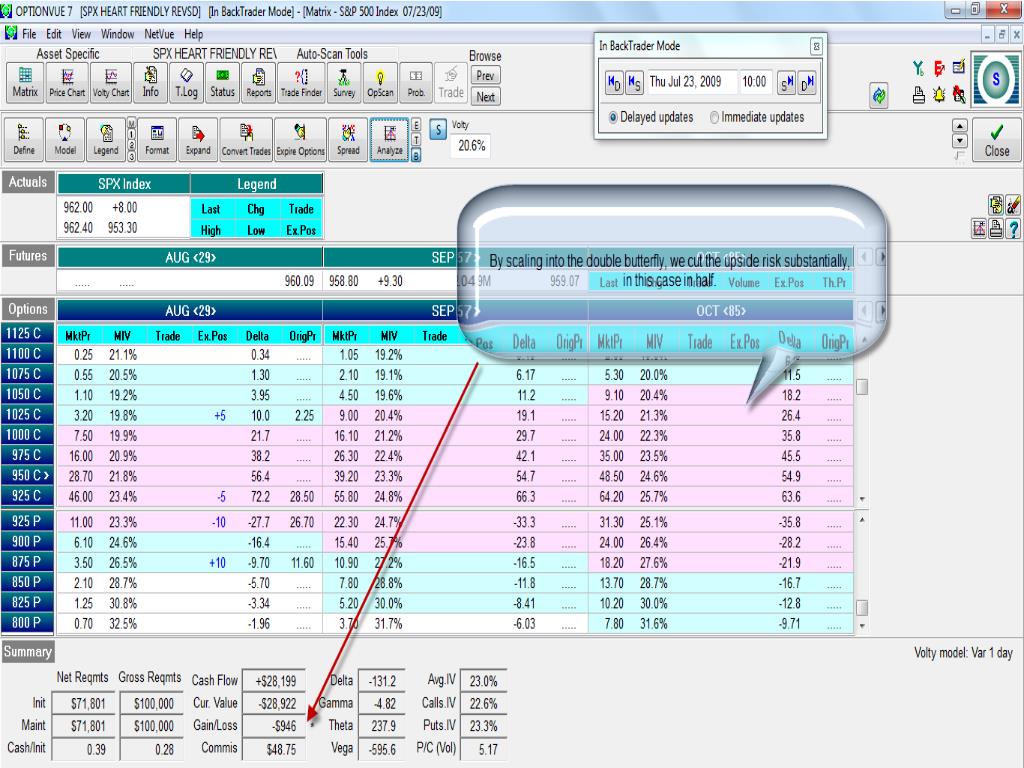Select the 950 C strike row label
The height and width of the screenshot is (768, 1024).
[x=28, y=475]
